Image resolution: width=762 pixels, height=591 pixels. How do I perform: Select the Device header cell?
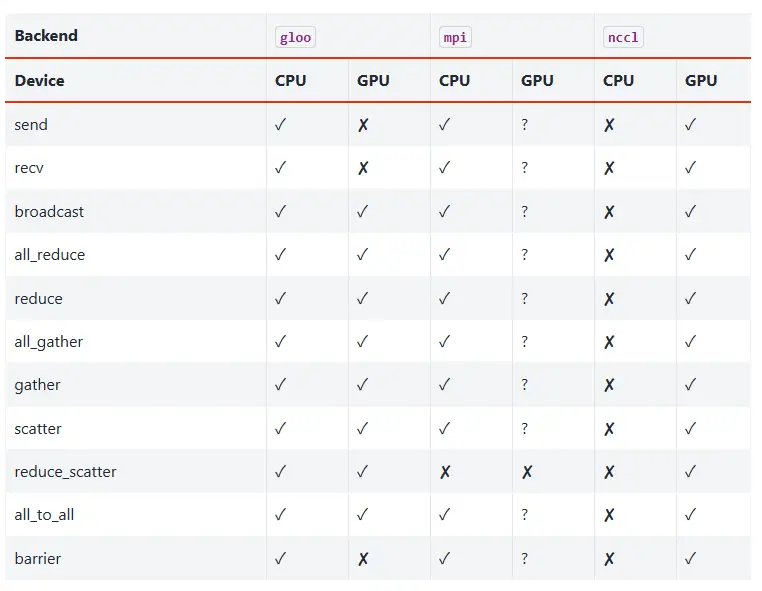[x=40, y=81]
